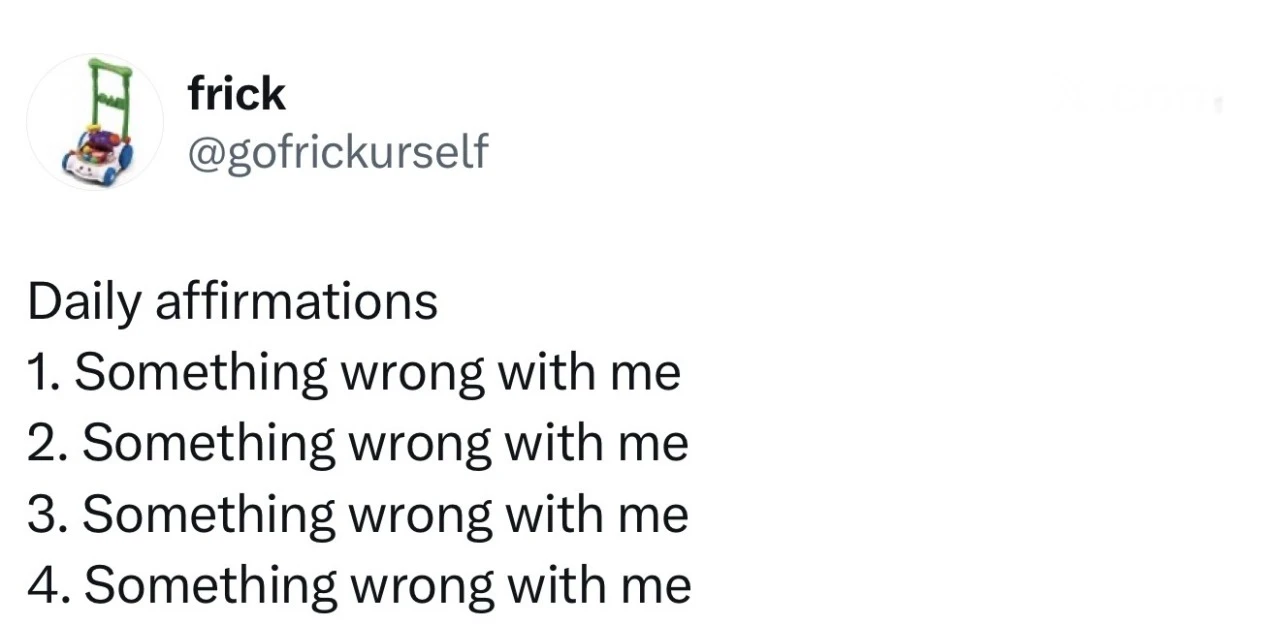The height and width of the screenshot is (625, 1280).
Task: Click the display name "frick"
Action: (236, 94)
